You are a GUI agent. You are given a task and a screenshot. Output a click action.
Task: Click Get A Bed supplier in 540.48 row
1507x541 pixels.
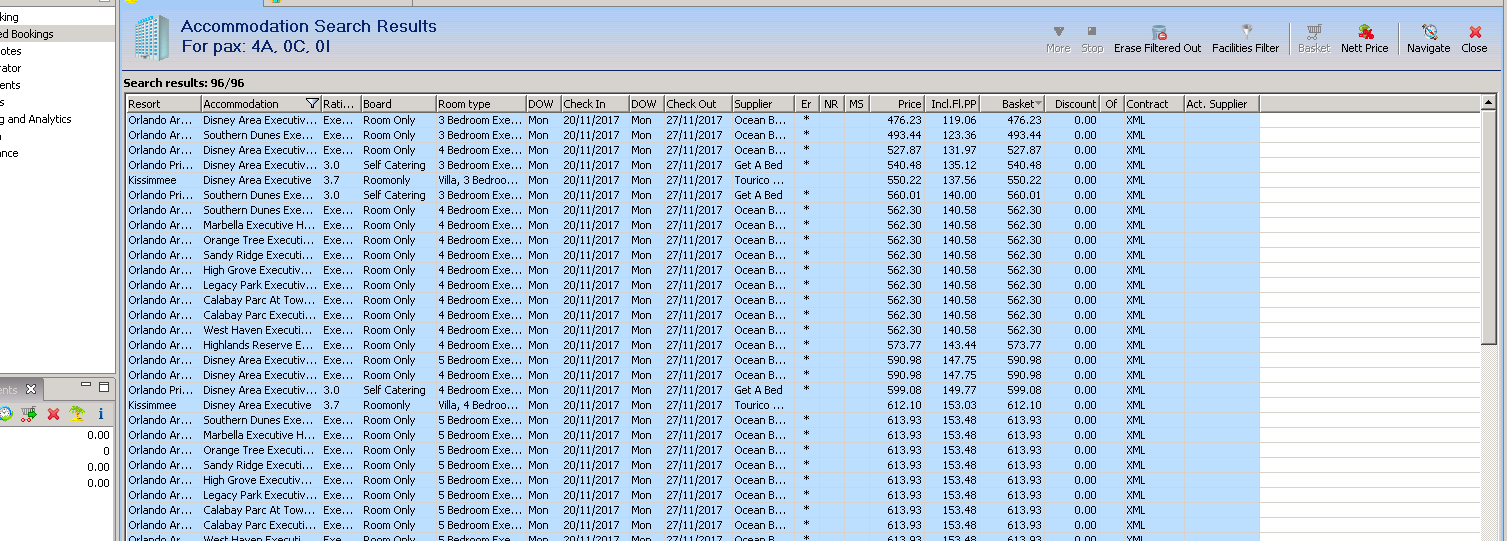tap(758, 165)
